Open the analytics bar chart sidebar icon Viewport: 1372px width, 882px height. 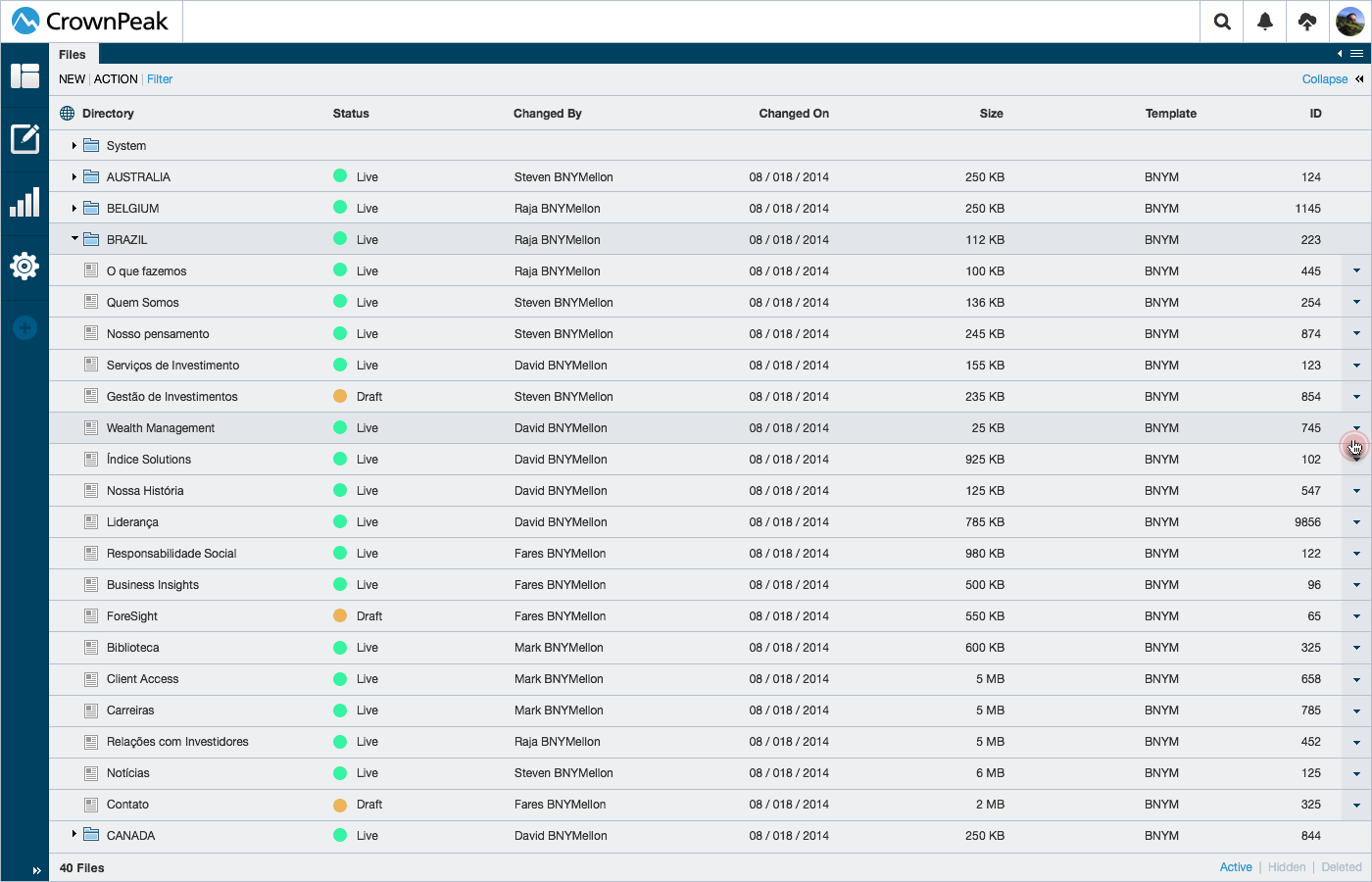(x=24, y=203)
